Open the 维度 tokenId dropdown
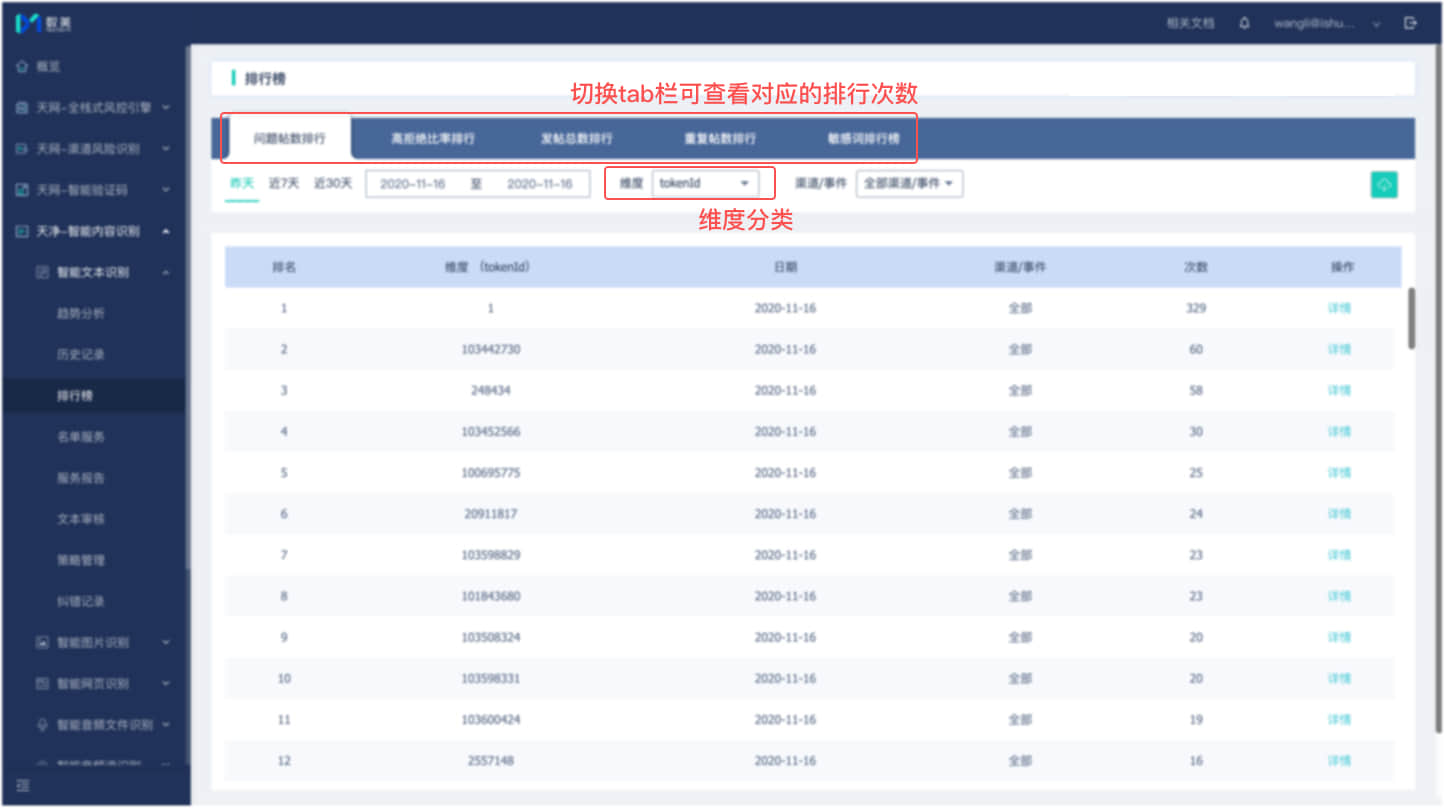The height and width of the screenshot is (808, 1444). (x=705, y=184)
